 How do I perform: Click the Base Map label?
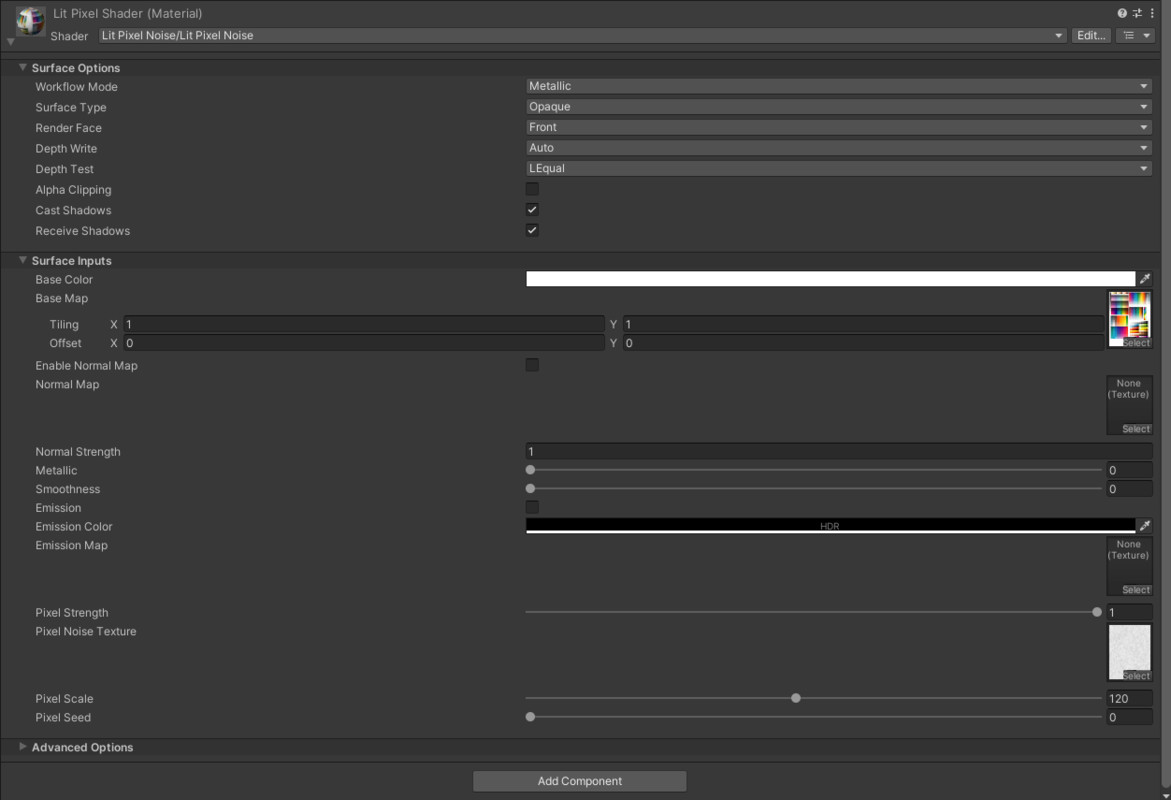pos(61,298)
